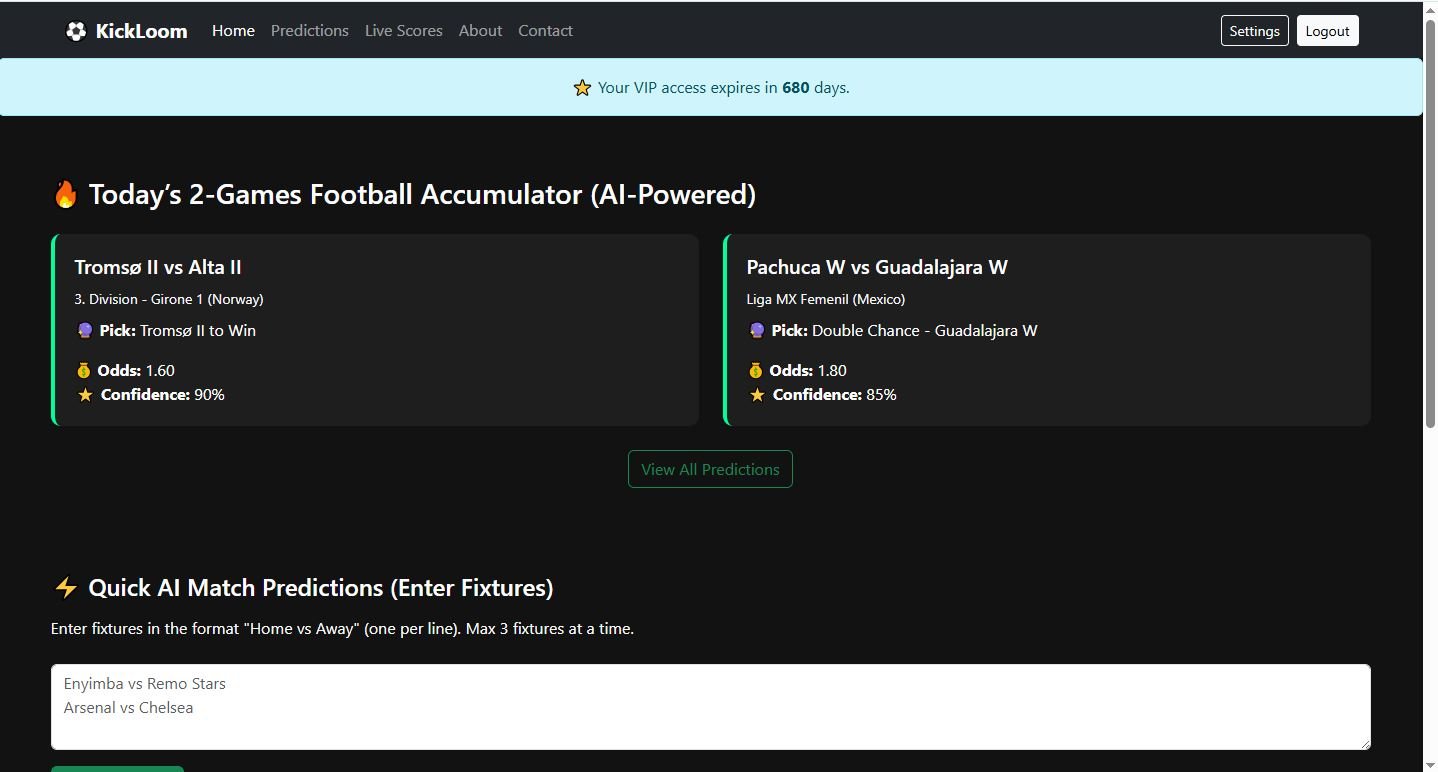
Task: Click the page vertical scrollbar thumb
Action: [1430, 220]
